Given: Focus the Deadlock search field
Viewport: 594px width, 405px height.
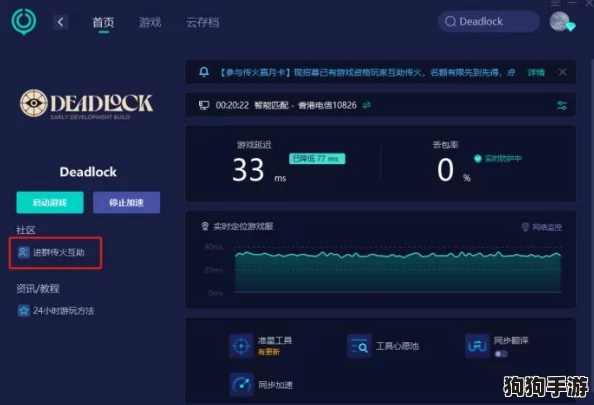Looking at the screenshot, I should [489, 21].
